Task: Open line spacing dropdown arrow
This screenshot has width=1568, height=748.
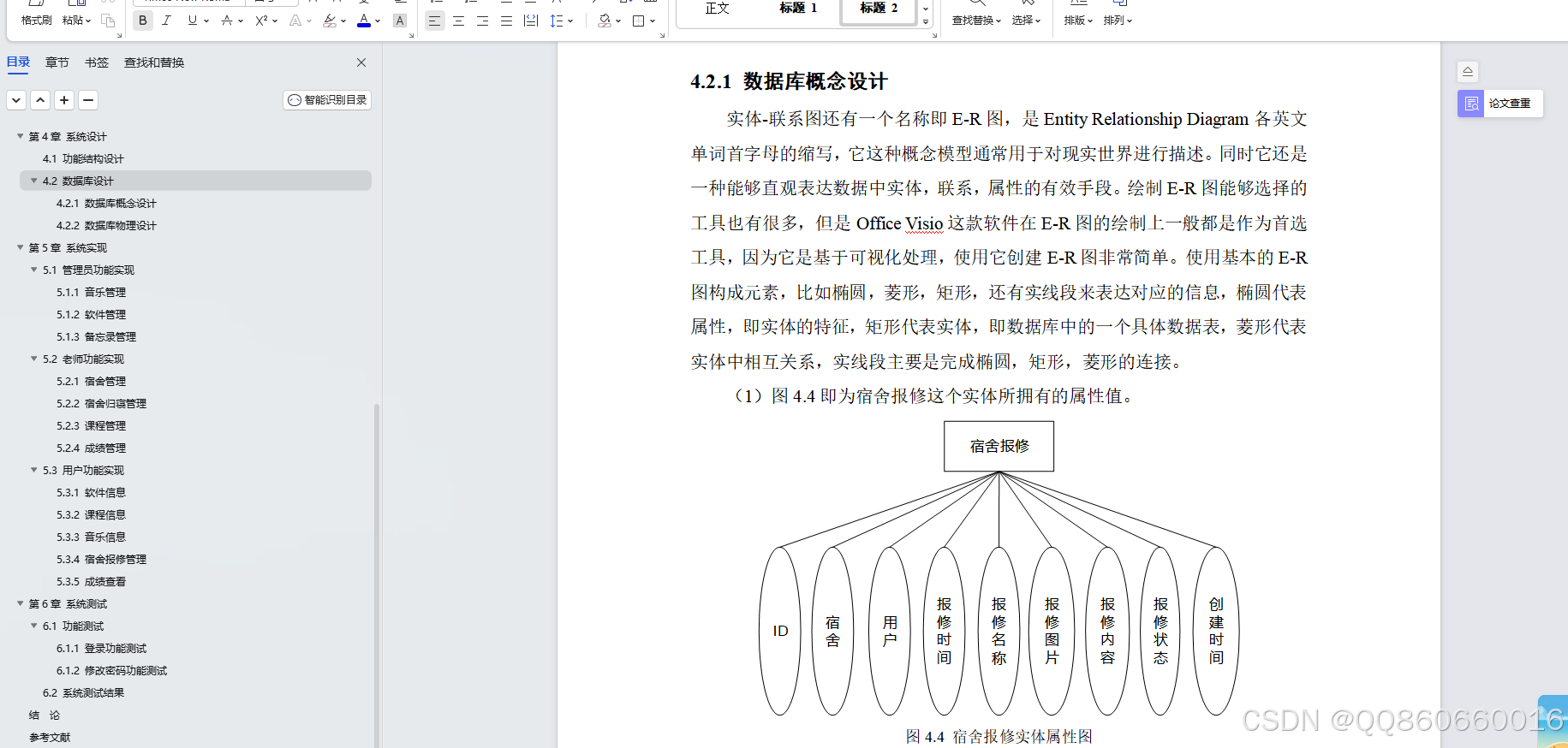Action: [570, 21]
